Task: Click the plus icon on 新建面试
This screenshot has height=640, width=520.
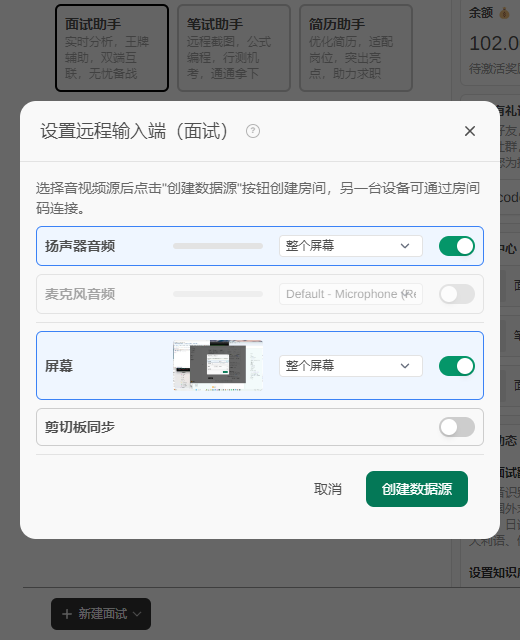Action: point(67,614)
